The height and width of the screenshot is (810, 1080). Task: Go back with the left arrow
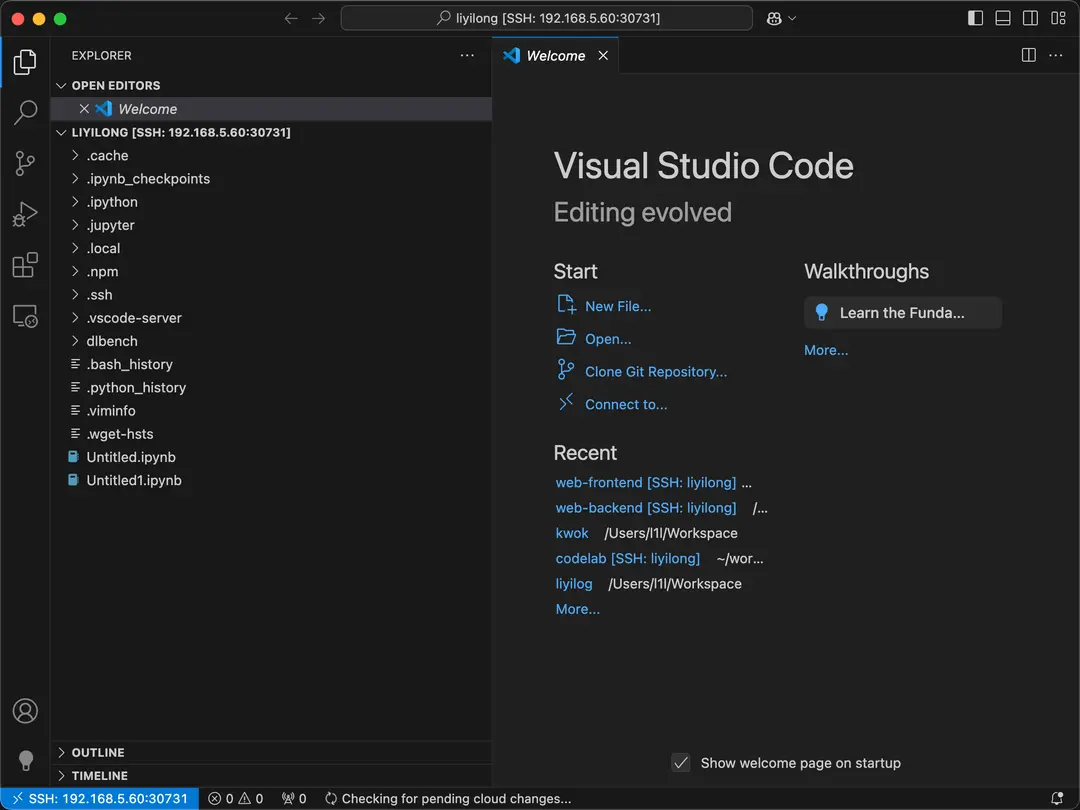click(x=291, y=19)
